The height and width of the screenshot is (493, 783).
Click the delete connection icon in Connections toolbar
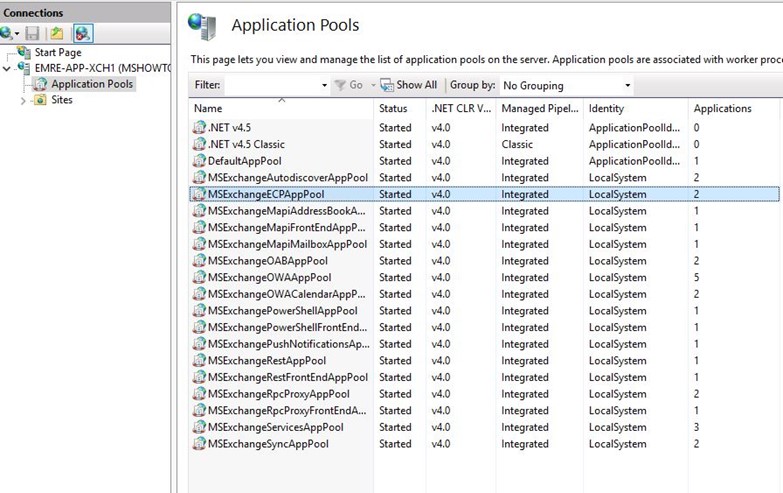pos(83,33)
